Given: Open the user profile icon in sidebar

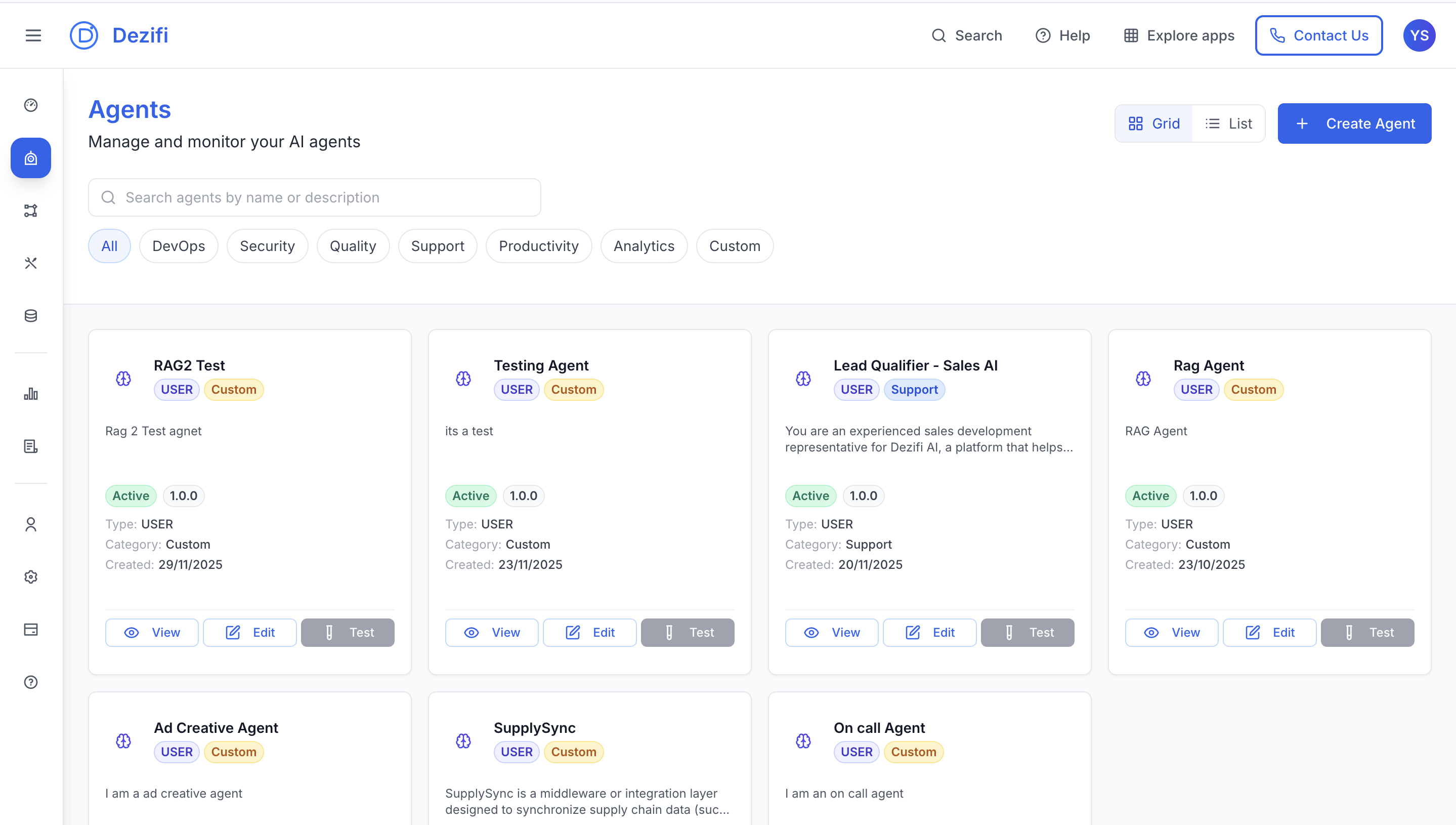Looking at the screenshot, I should (30, 525).
